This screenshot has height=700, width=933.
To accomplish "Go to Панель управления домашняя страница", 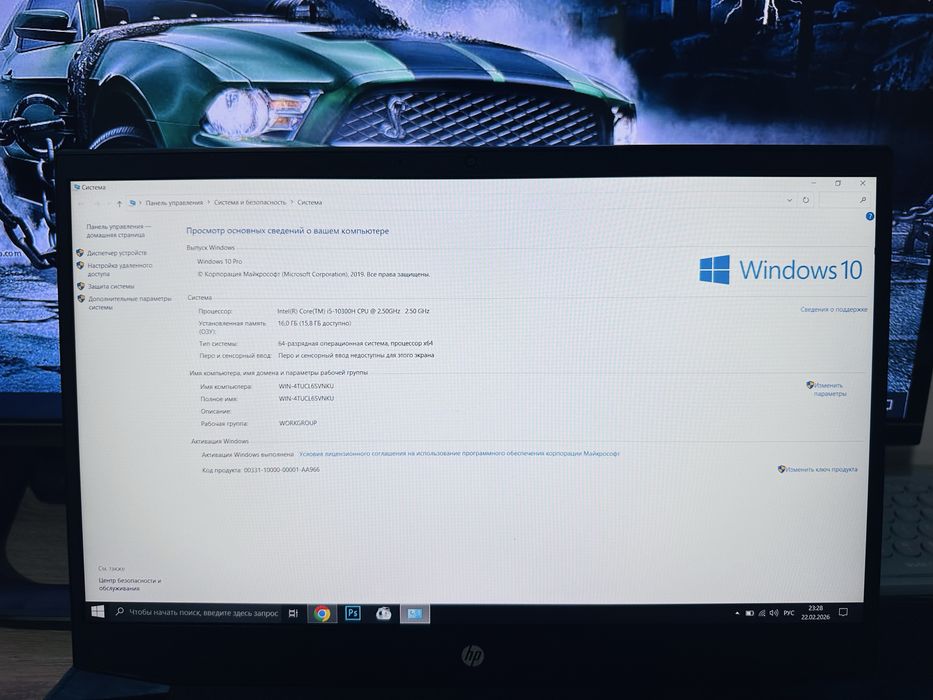I will pos(118,230).
